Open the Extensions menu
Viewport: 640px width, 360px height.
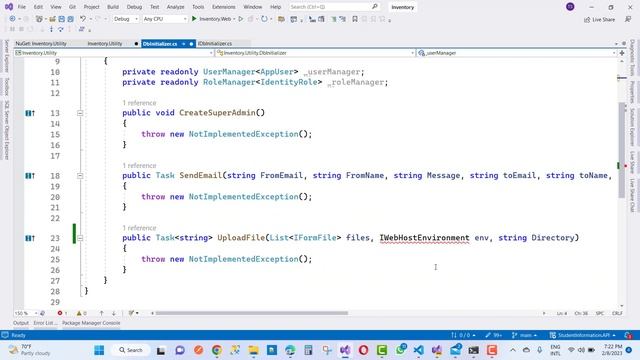click(x=224, y=7)
